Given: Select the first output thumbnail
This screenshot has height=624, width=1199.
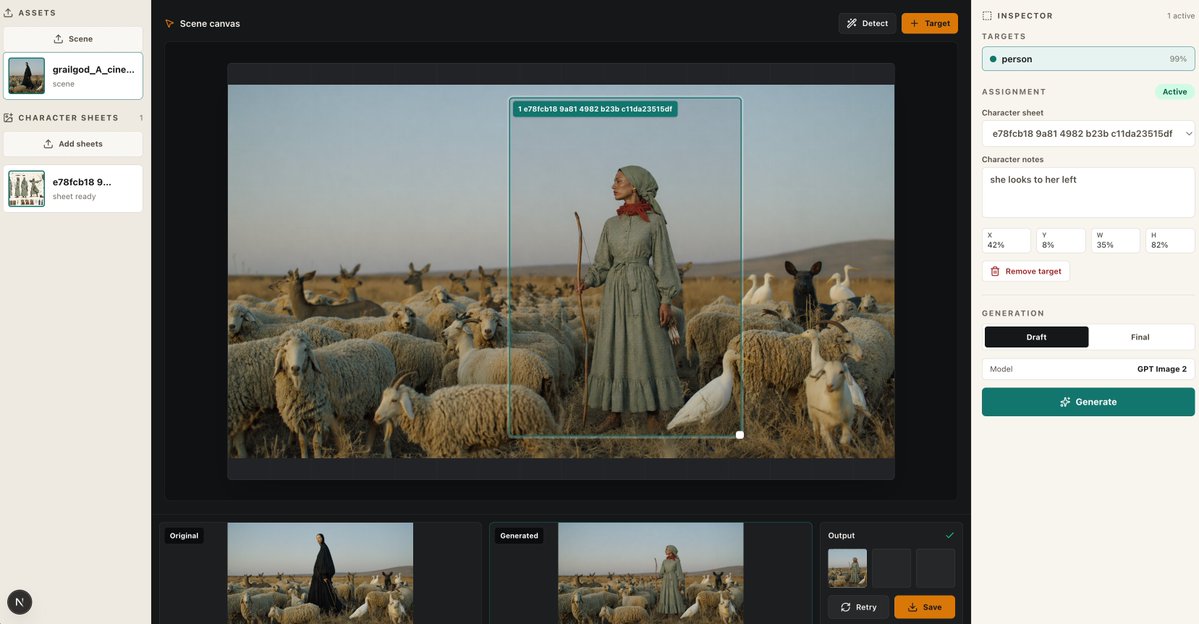Looking at the screenshot, I should click(x=847, y=568).
